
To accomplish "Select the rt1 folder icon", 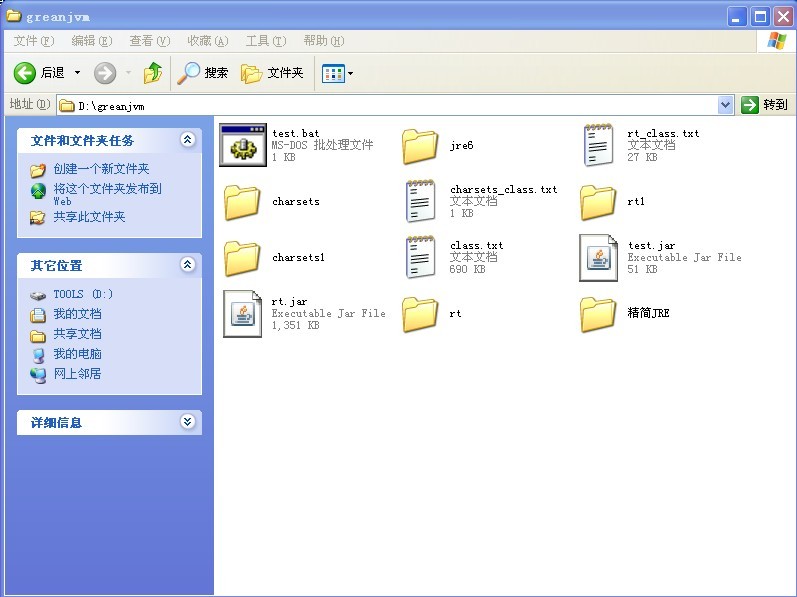I will (598, 202).
